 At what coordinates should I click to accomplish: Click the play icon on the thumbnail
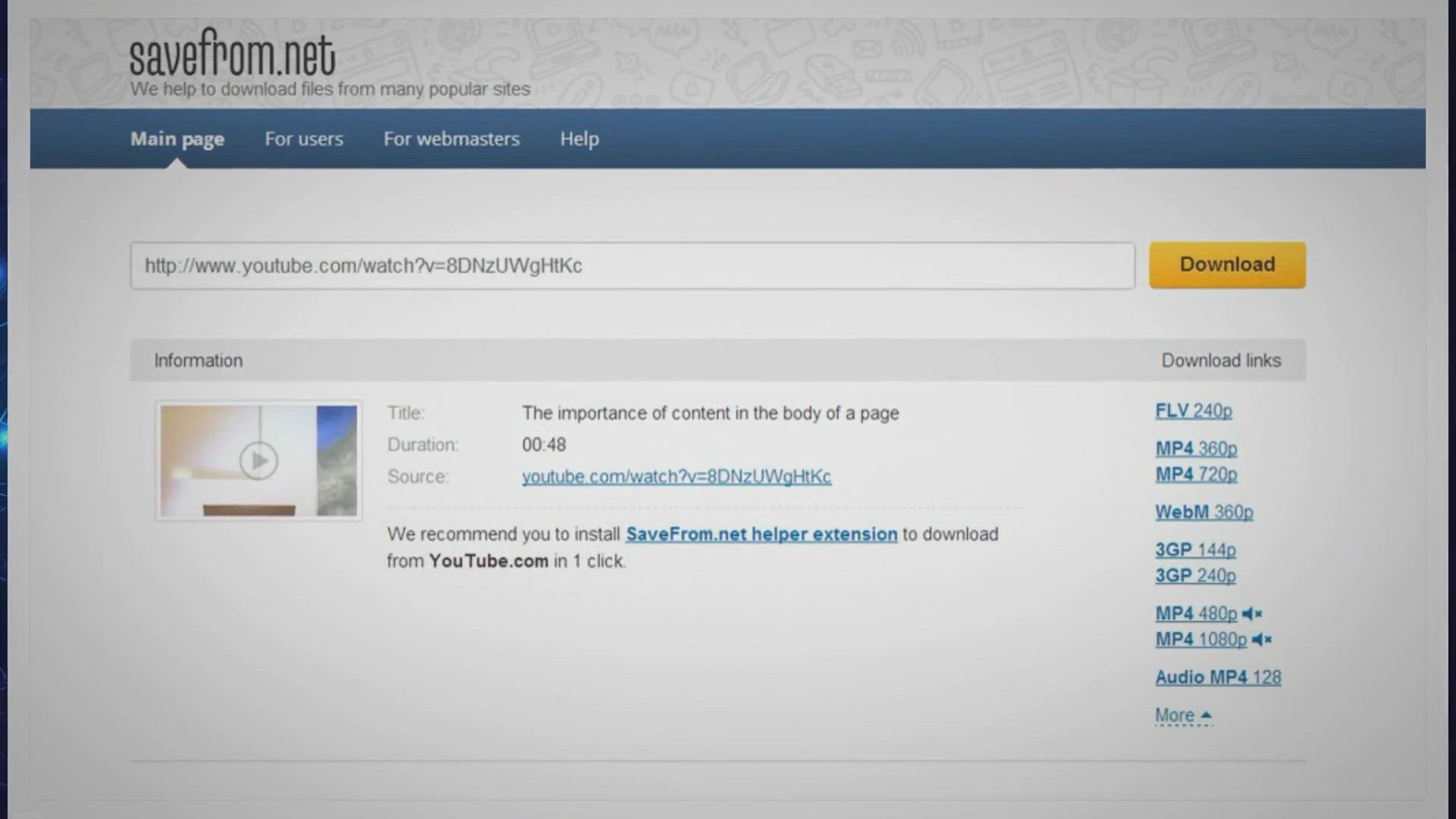pos(259,460)
